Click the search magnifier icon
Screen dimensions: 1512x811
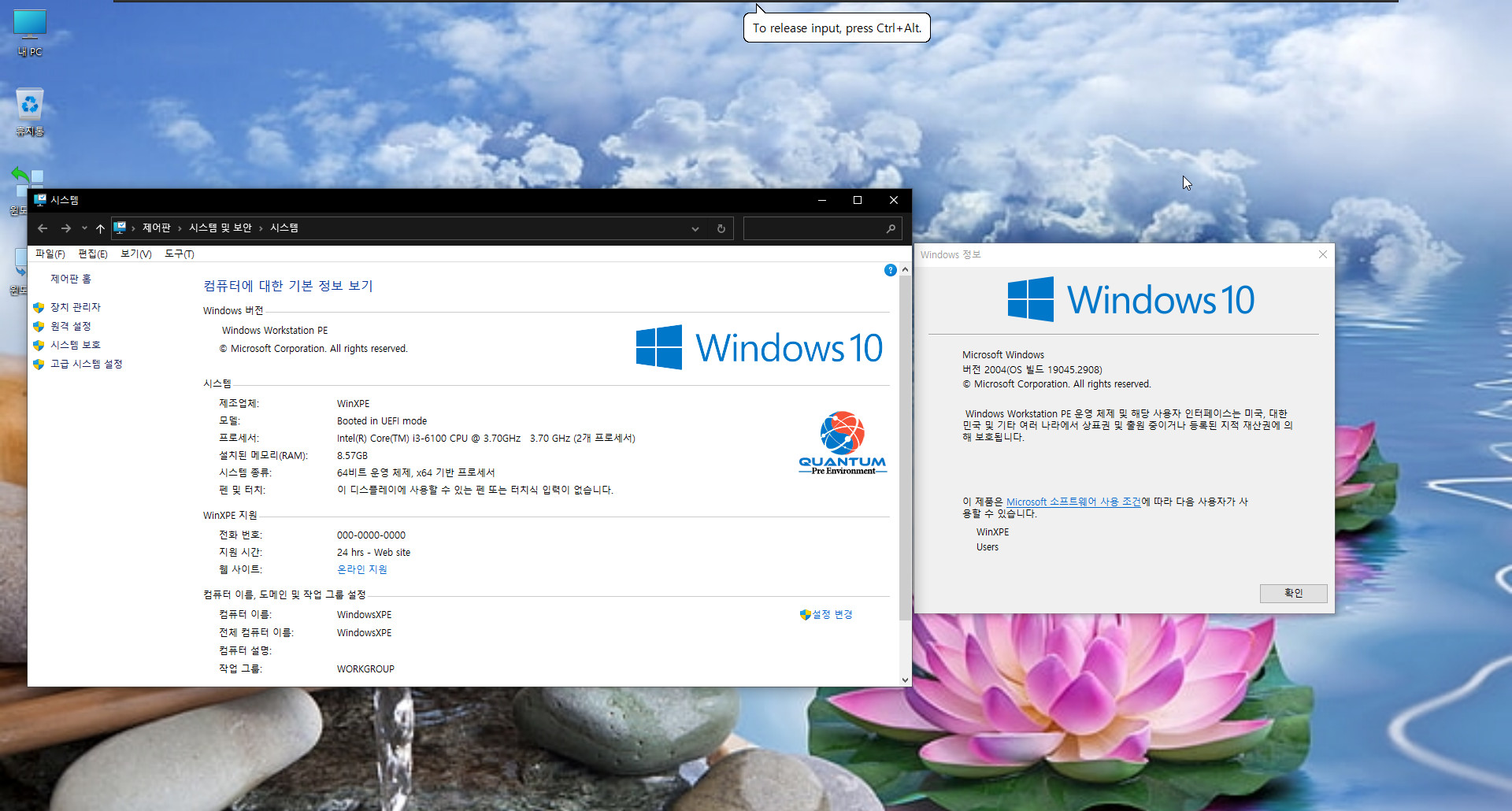click(891, 228)
